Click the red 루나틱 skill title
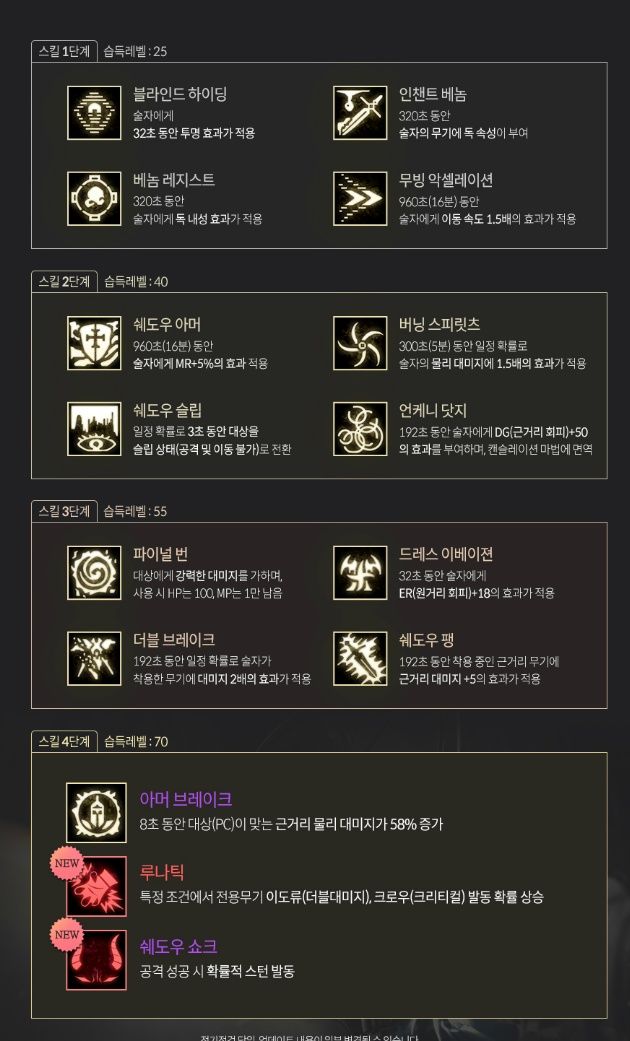This screenshot has width=630, height=1041. point(162,872)
